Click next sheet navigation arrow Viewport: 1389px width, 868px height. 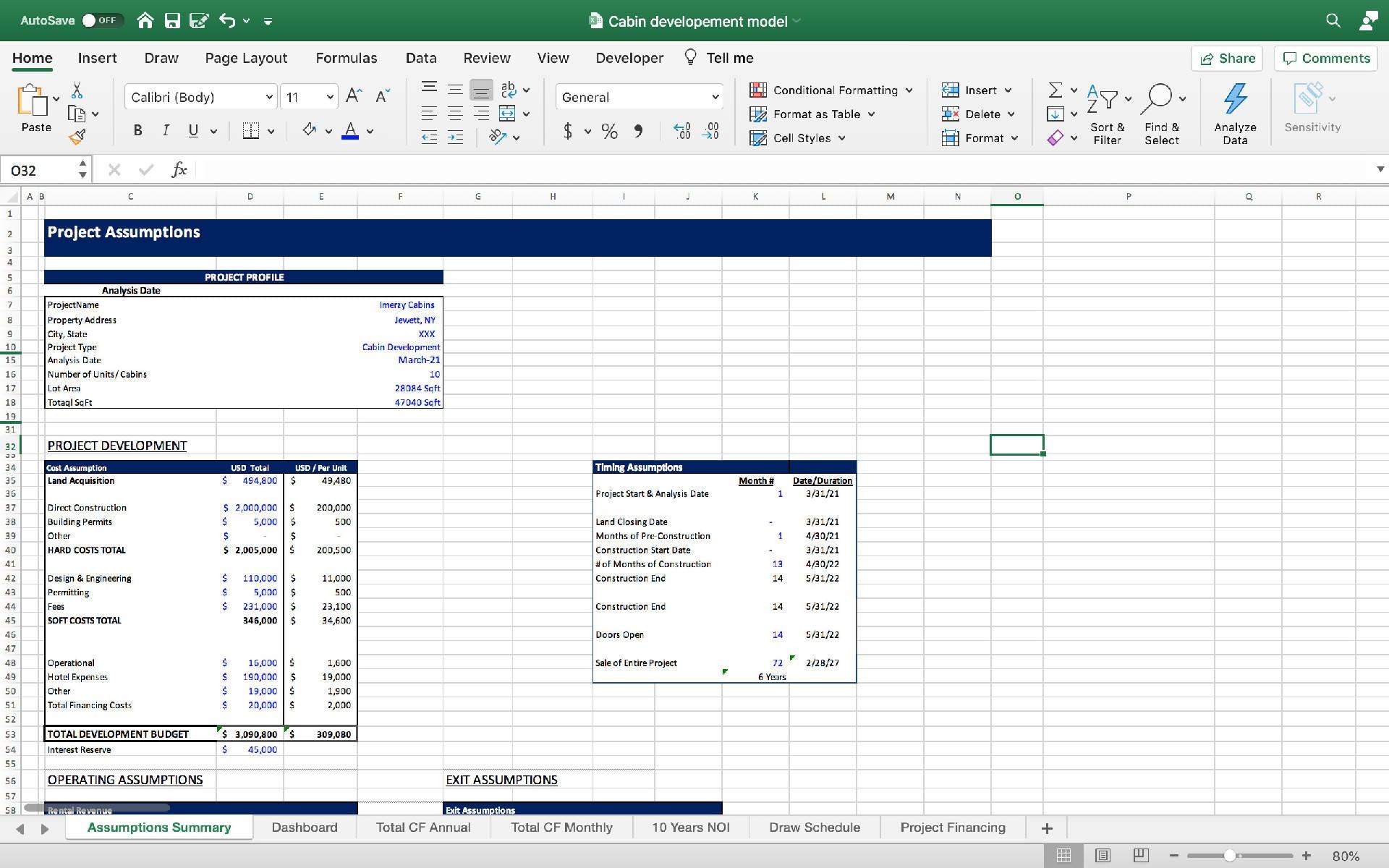coord(45,829)
